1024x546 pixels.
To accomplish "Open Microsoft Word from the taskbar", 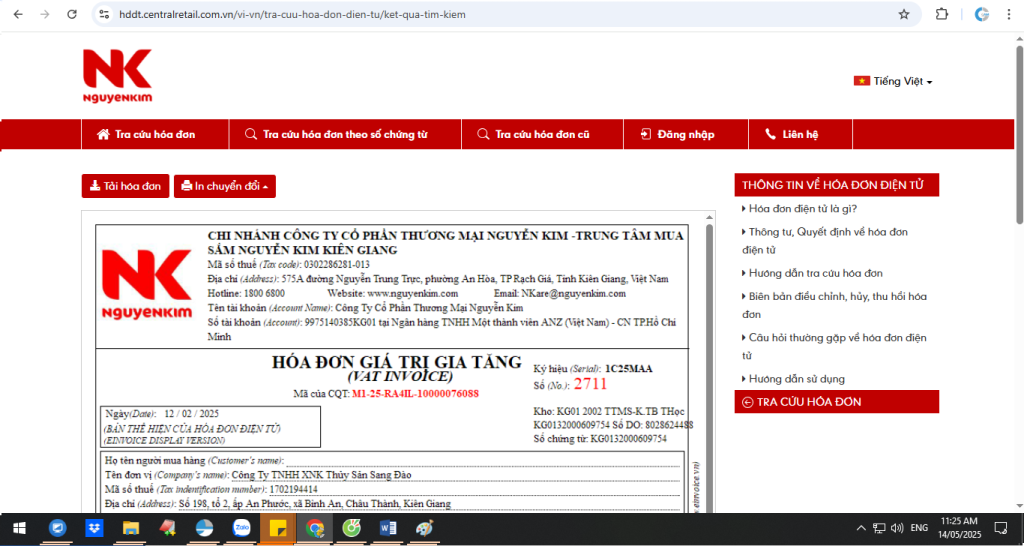I will [388, 528].
